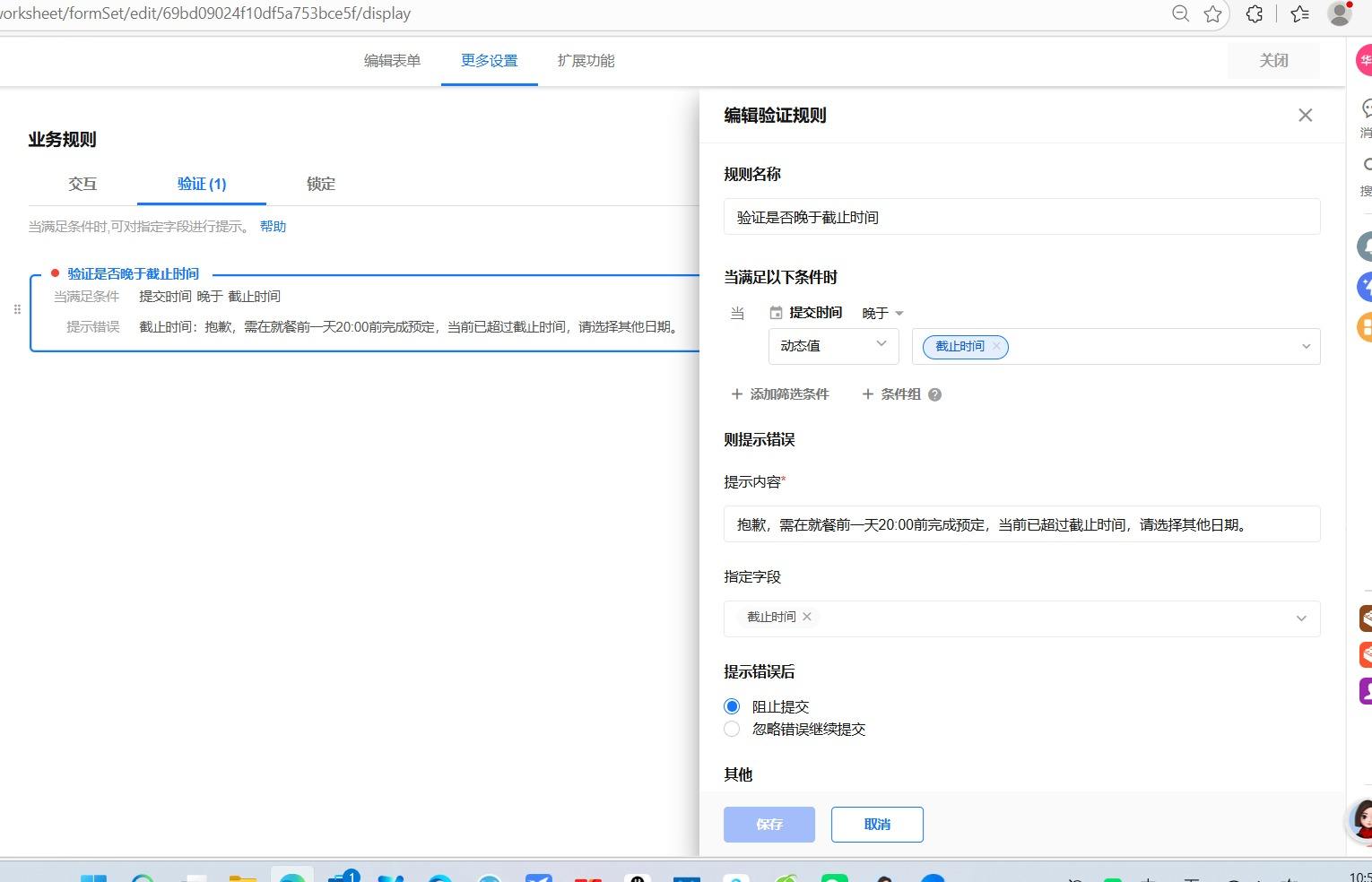
Task: Click the drag handle beside the validation rule
Action: (17, 309)
